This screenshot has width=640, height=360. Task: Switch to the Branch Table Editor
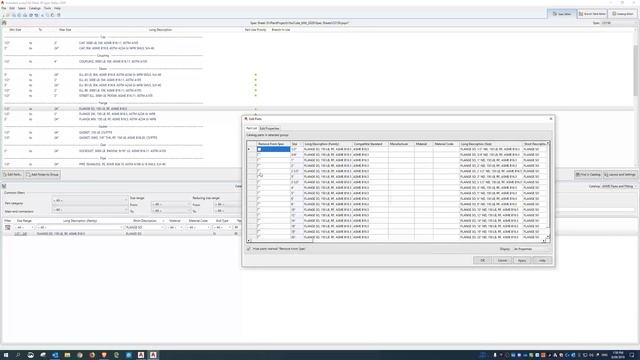pos(592,14)
